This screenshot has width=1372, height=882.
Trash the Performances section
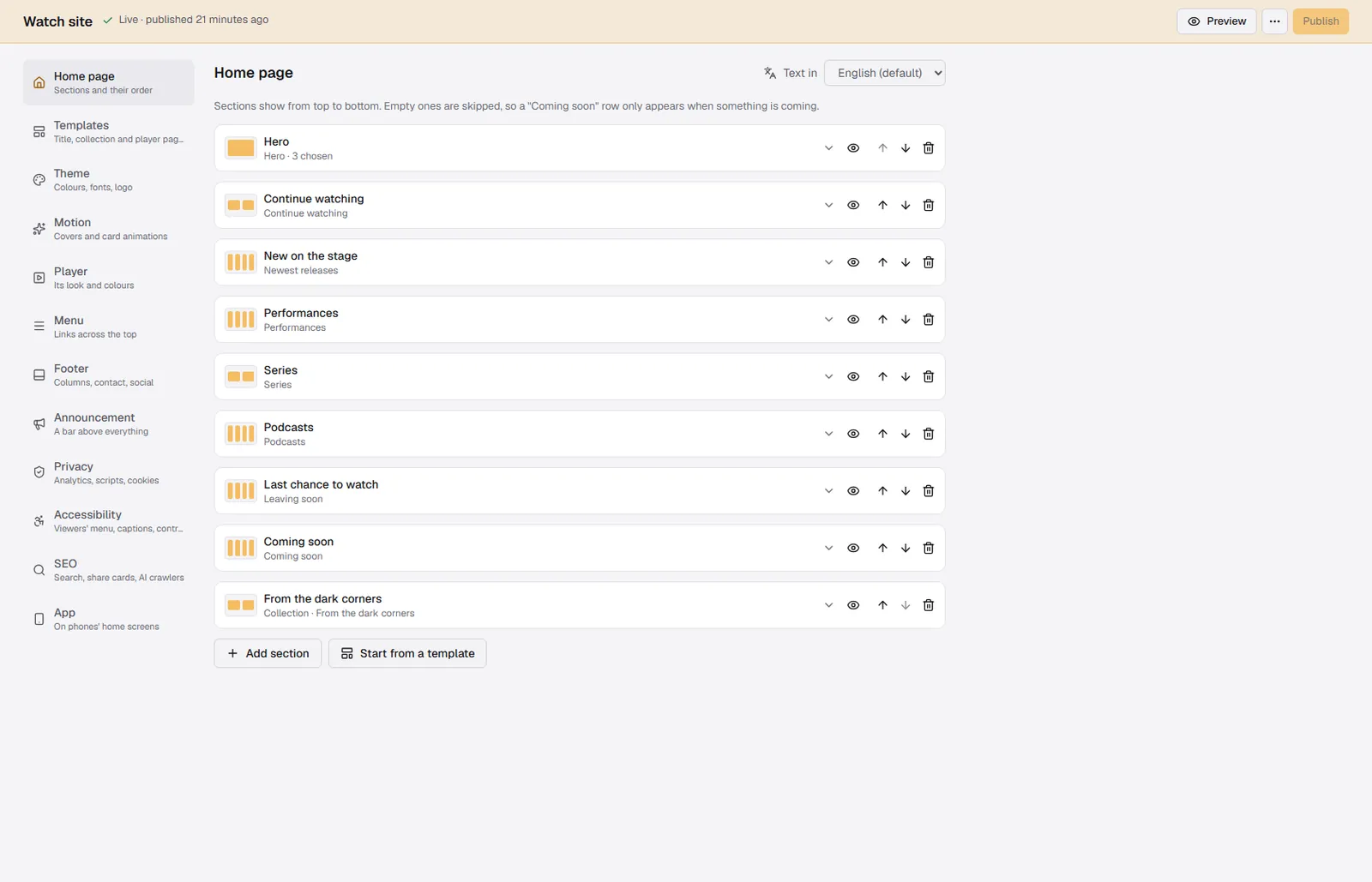coord(928,320)
